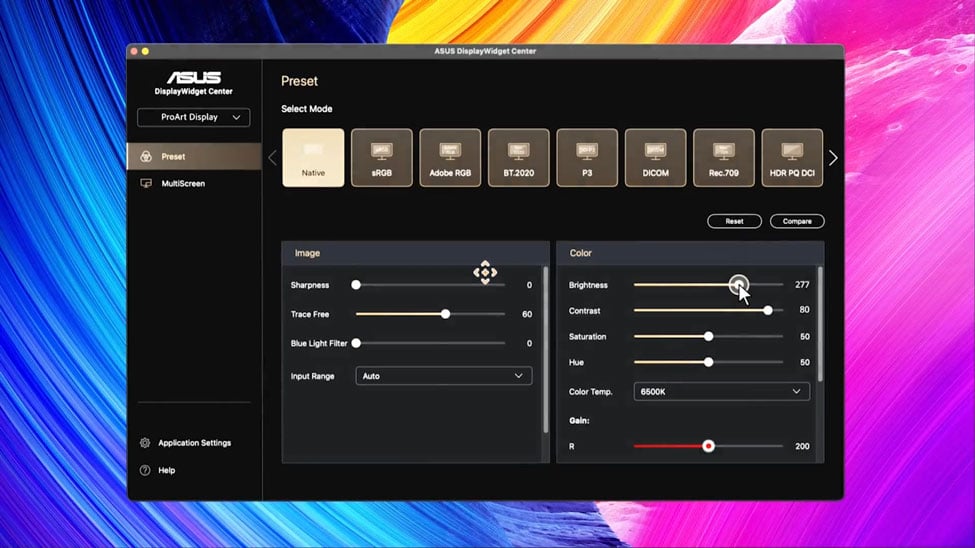Click the Select Mode heading
This screenshot has width=975, height=548.
pyautogui.click(x=307, y=109)
